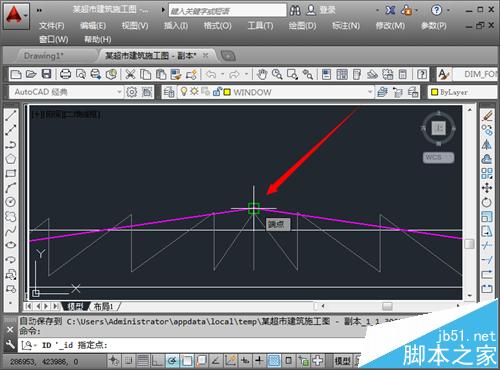
Task: Open the 绘图(D) Draw menu
Action: click(302, 26)
